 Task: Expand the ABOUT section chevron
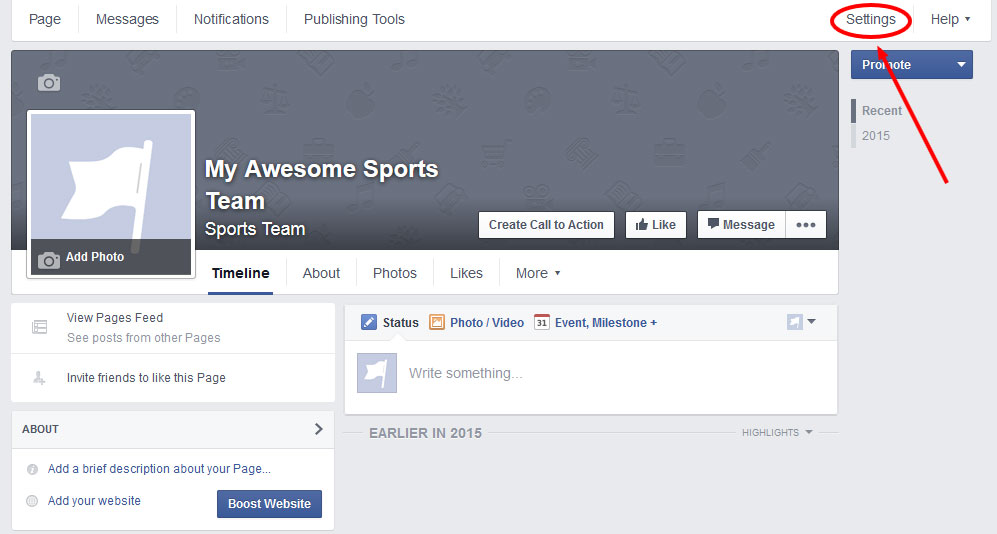[319, 429]
